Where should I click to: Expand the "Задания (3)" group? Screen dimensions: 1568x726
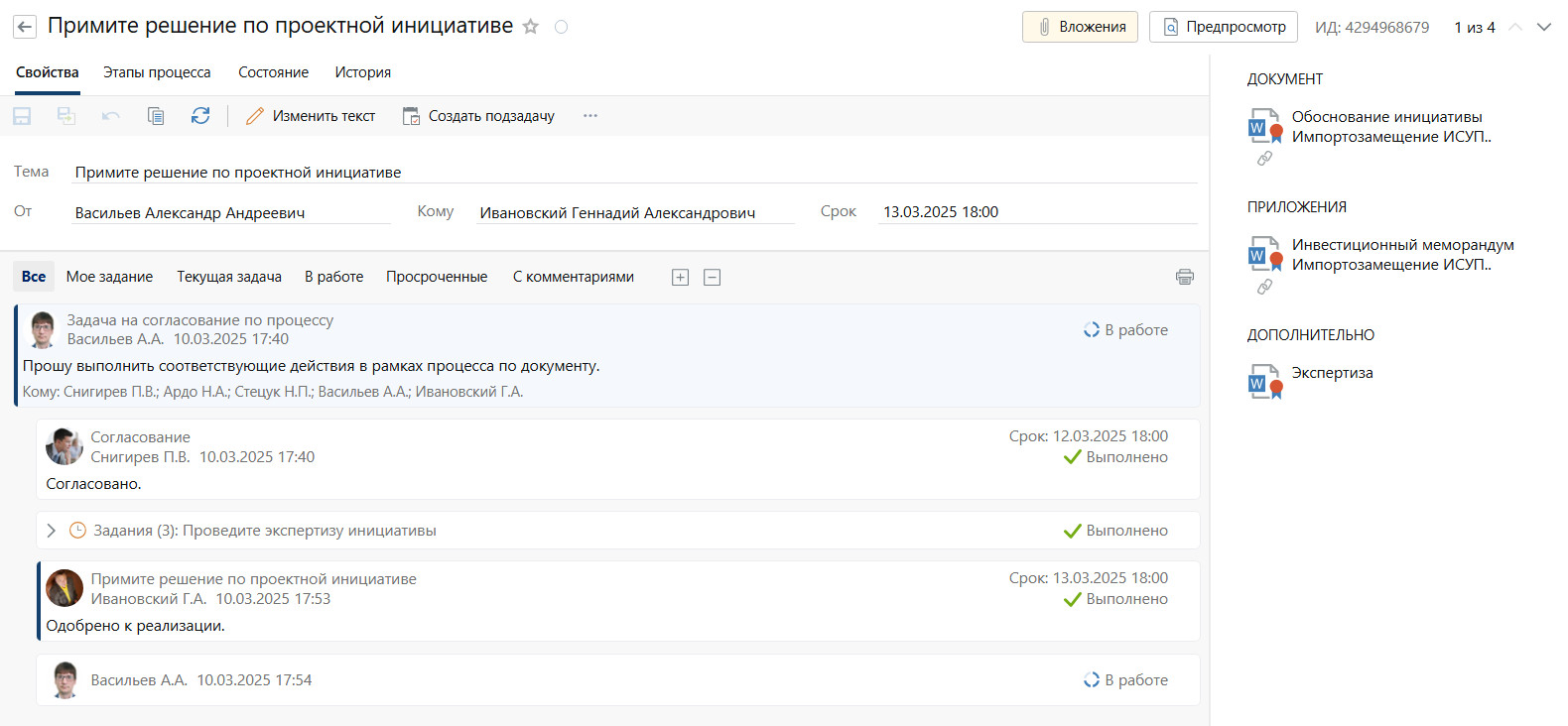(52, 531)
